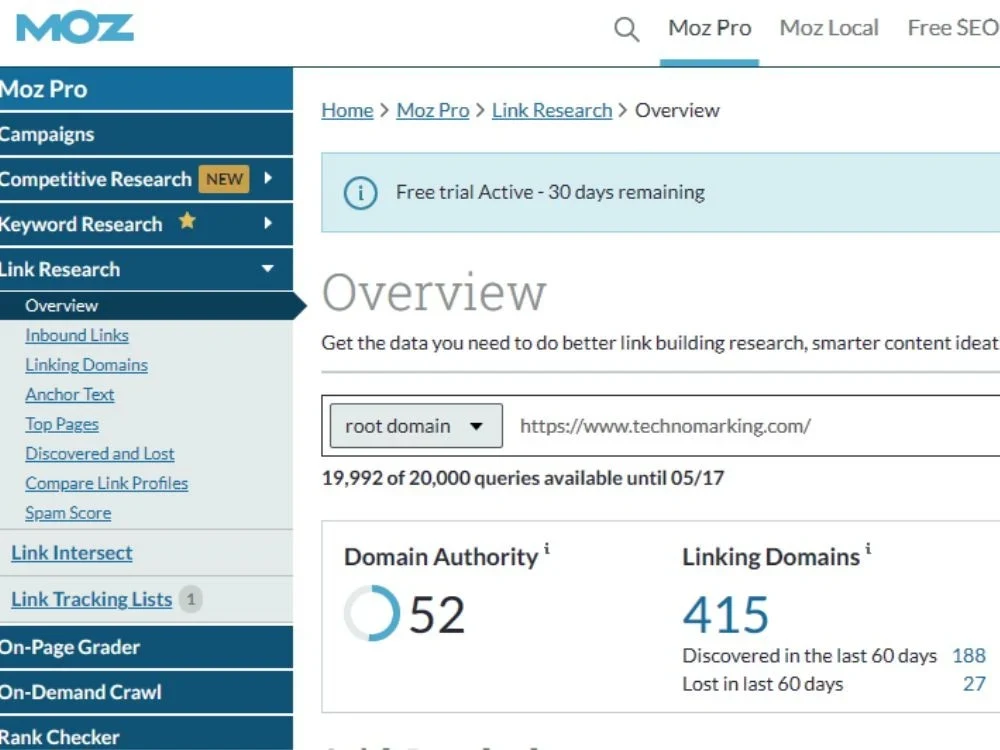Open search with the magnifier icon
Viewport: 1000px width, 750px height.
(x=626, y=29)
